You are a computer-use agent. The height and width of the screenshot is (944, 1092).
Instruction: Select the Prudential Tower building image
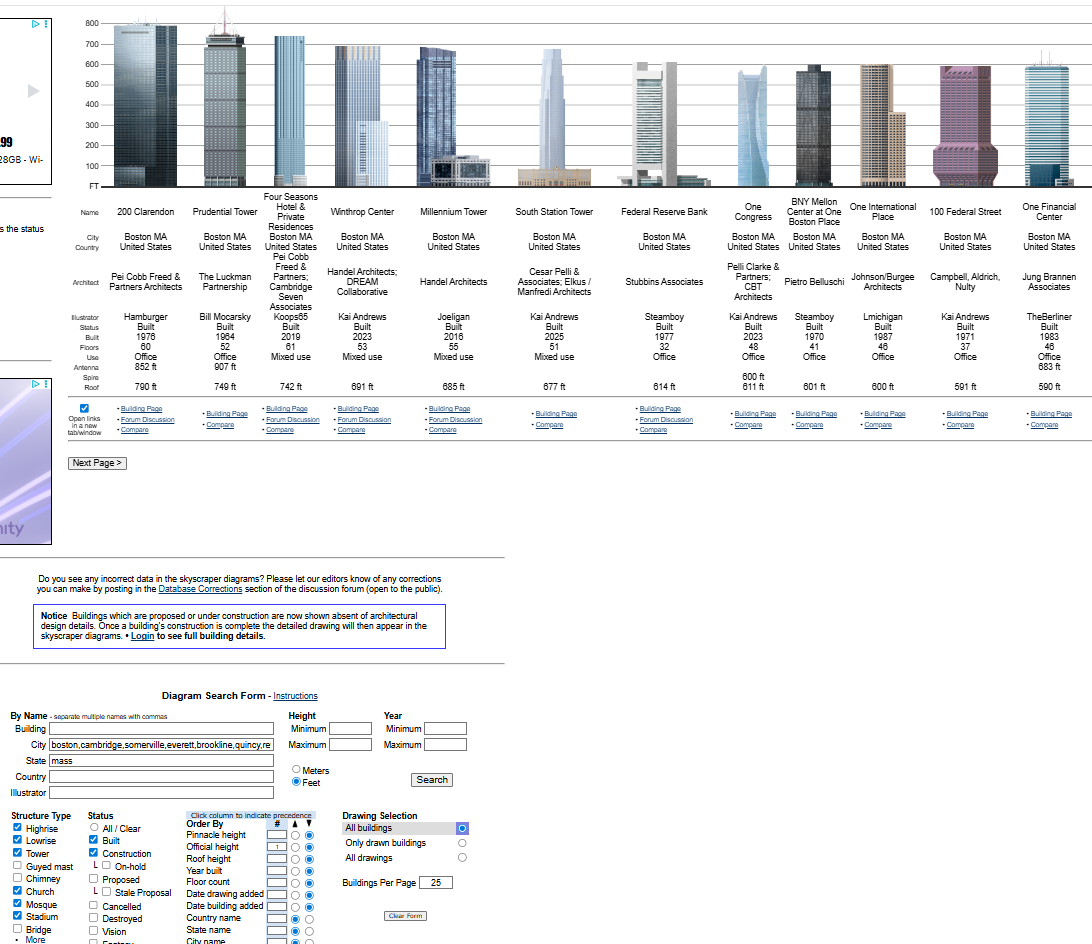pos(224,106)
